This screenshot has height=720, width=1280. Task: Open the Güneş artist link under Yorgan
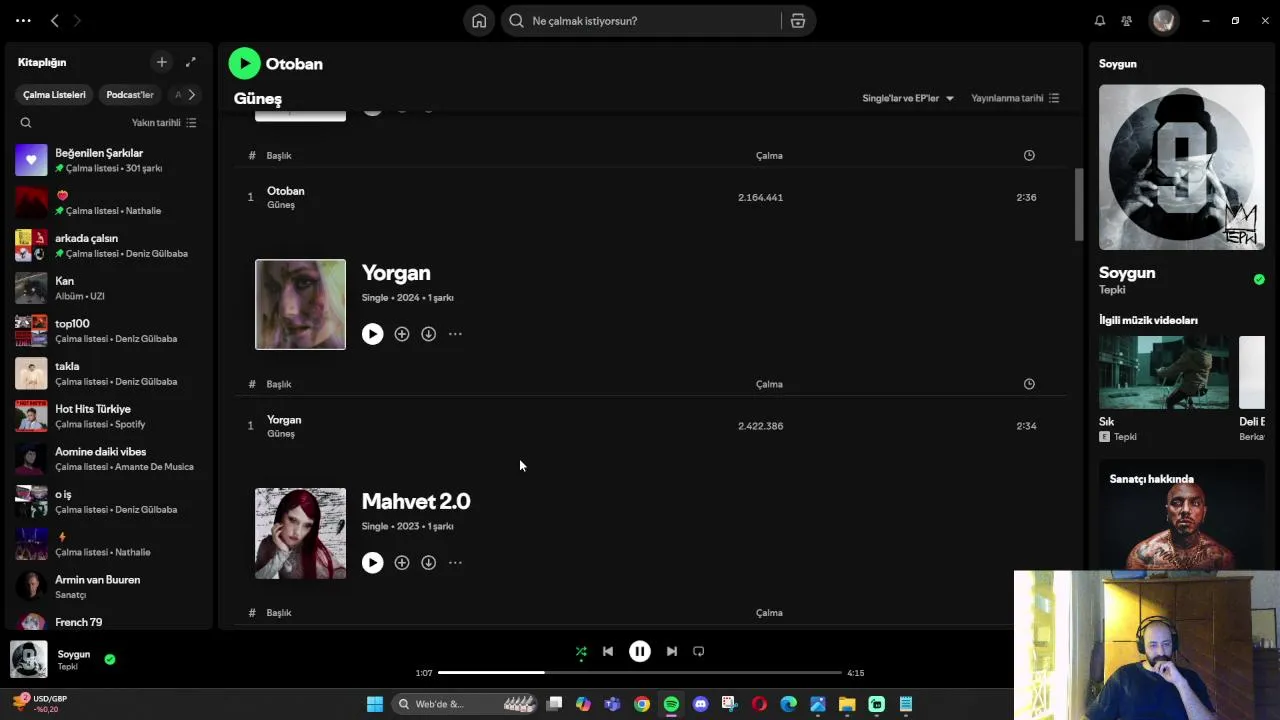[281, 434]
